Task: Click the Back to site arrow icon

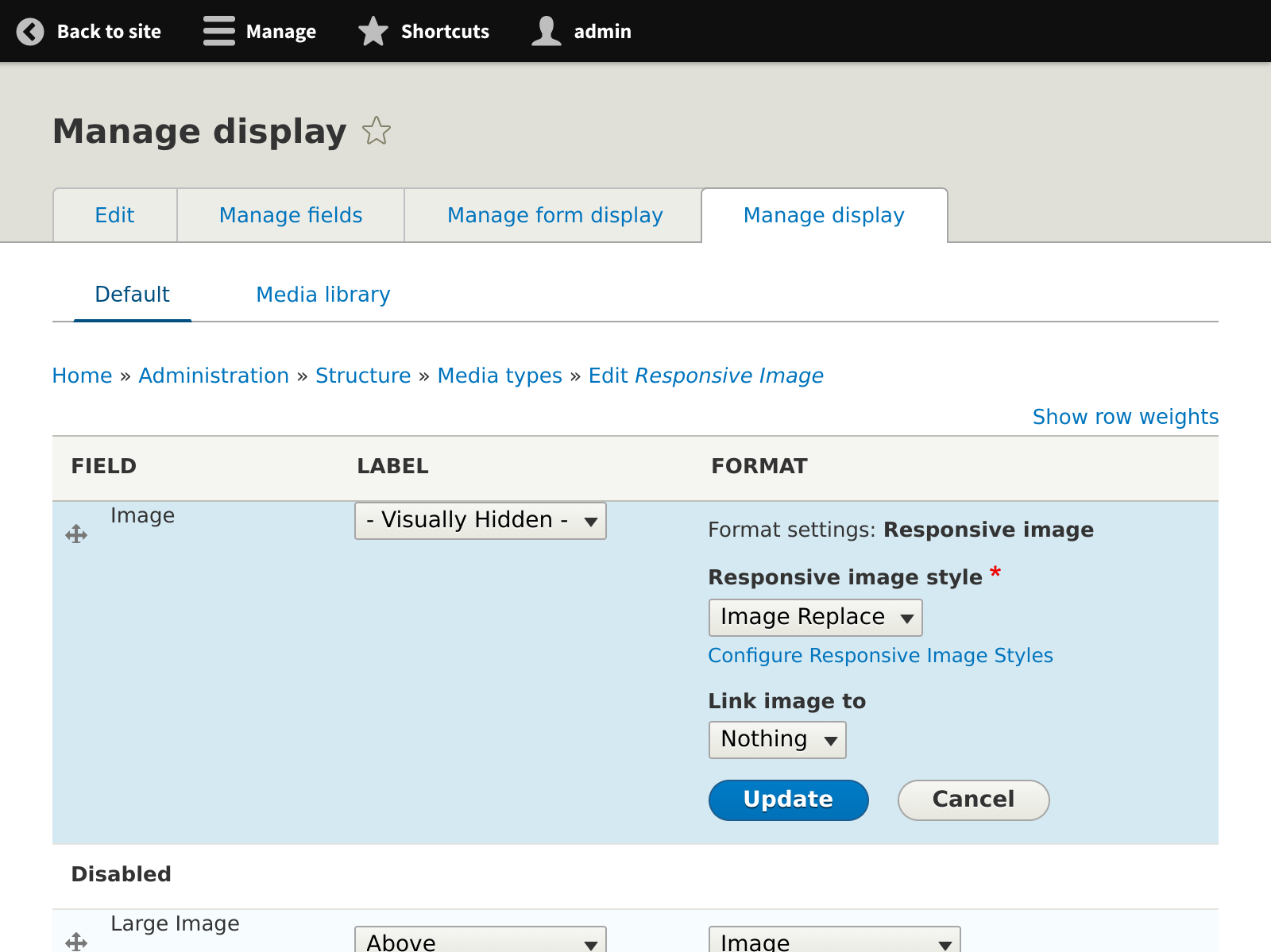Action: click(29, 31)
